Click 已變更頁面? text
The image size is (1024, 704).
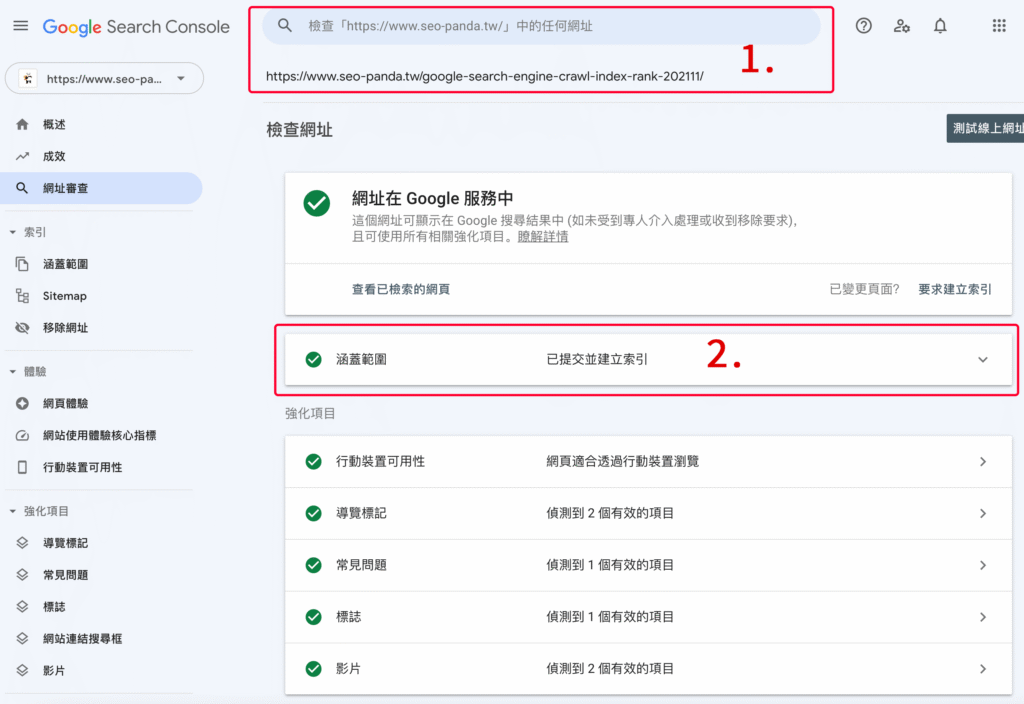tap(864, 289)
